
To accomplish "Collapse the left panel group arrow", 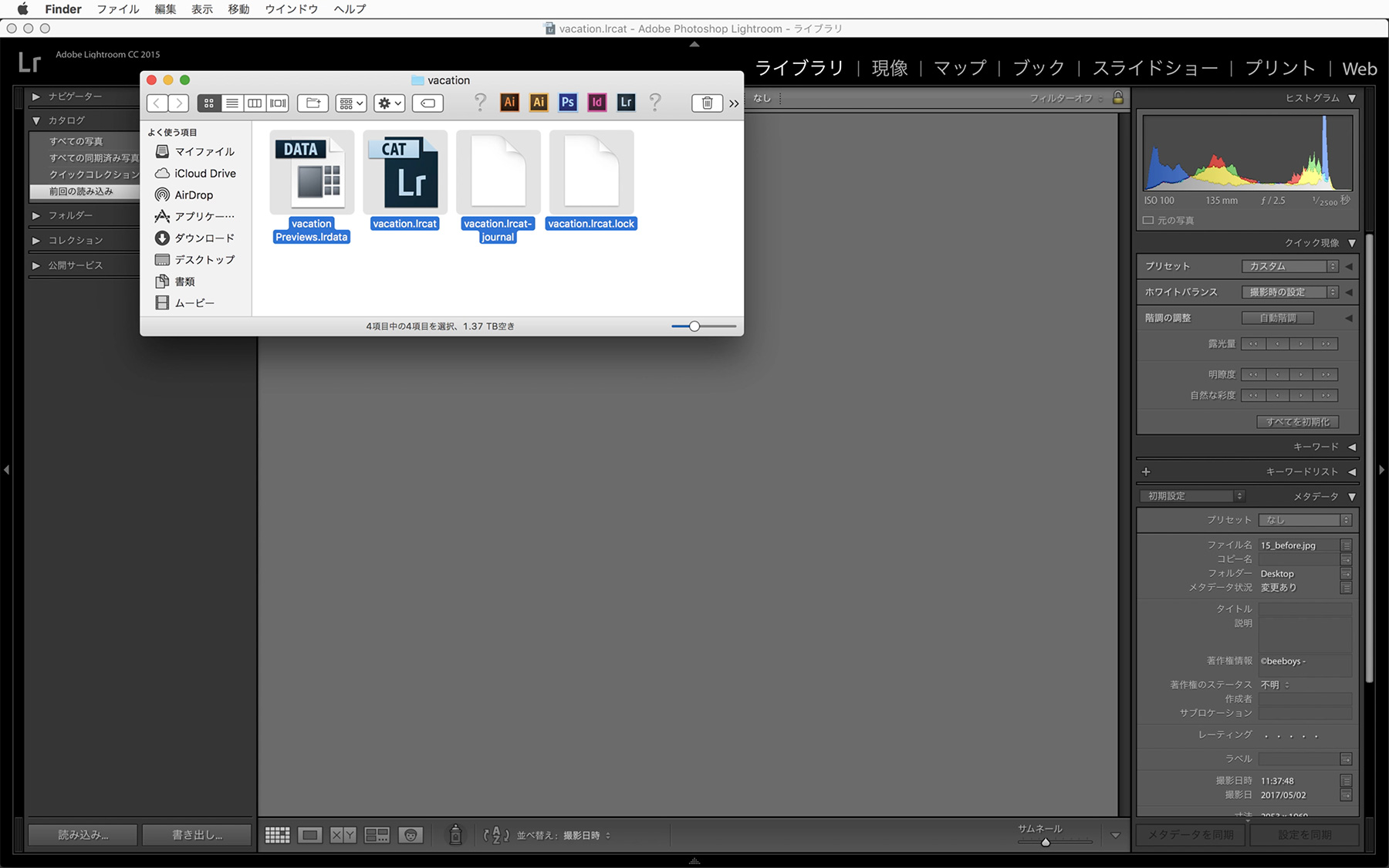I will (x=7, y=469).
